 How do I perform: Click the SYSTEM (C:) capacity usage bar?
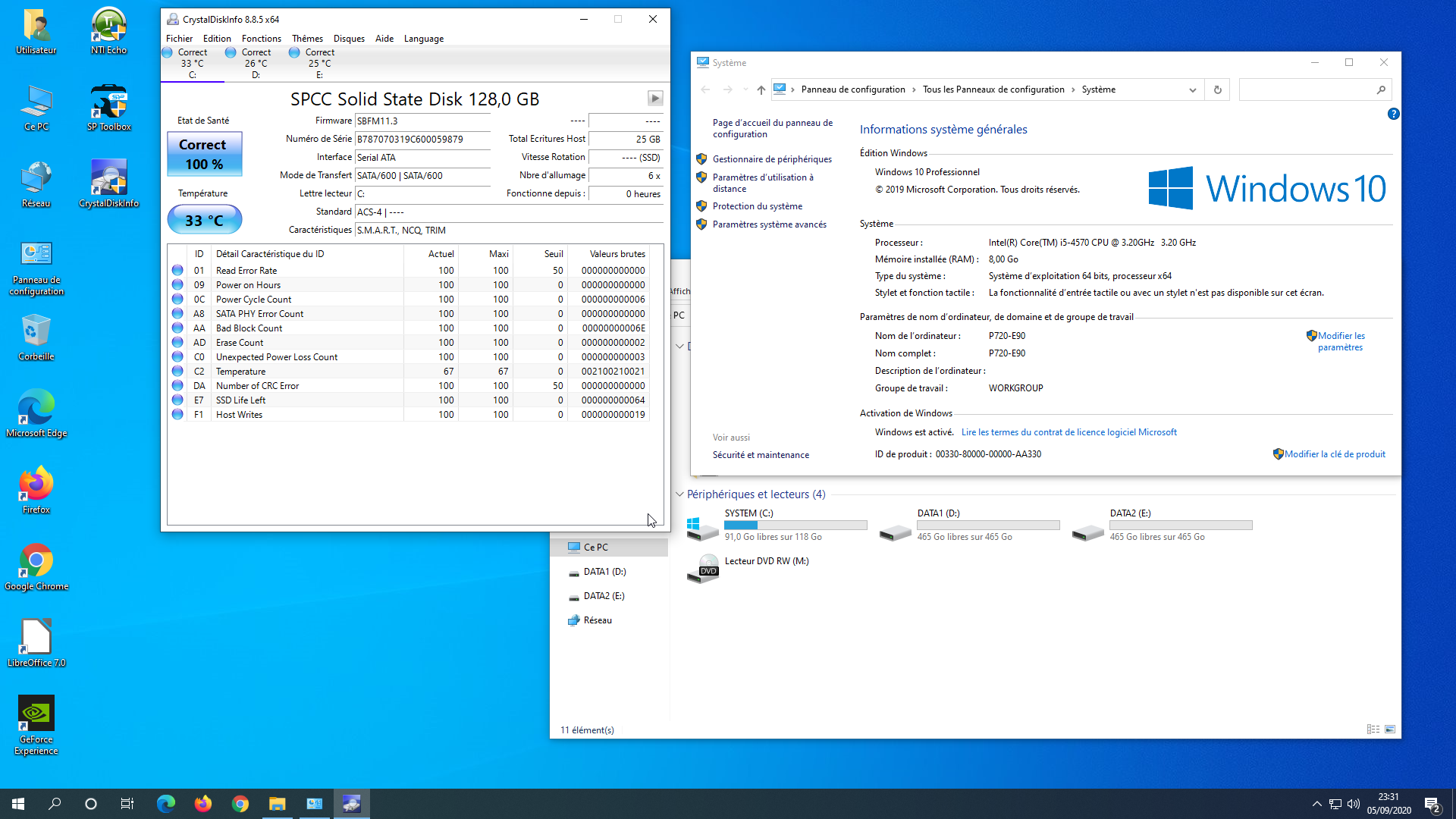[x=795, y=525]
